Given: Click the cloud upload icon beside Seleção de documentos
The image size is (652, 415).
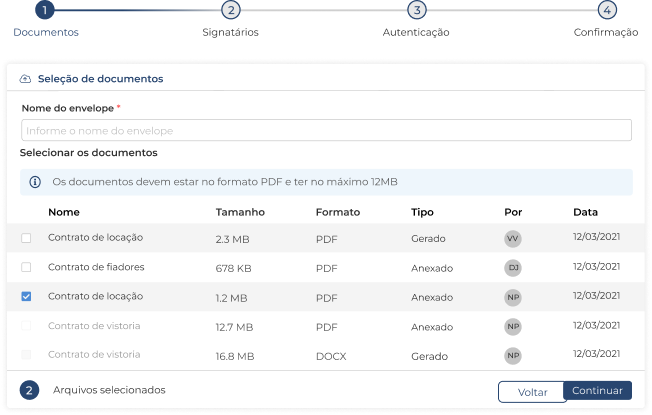Looking at the screenshot, I should 25,79.
